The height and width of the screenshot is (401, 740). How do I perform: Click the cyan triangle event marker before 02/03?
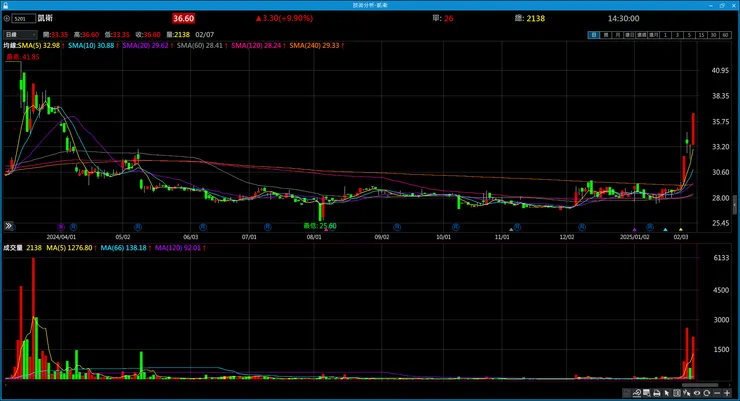tap(665, 230)
